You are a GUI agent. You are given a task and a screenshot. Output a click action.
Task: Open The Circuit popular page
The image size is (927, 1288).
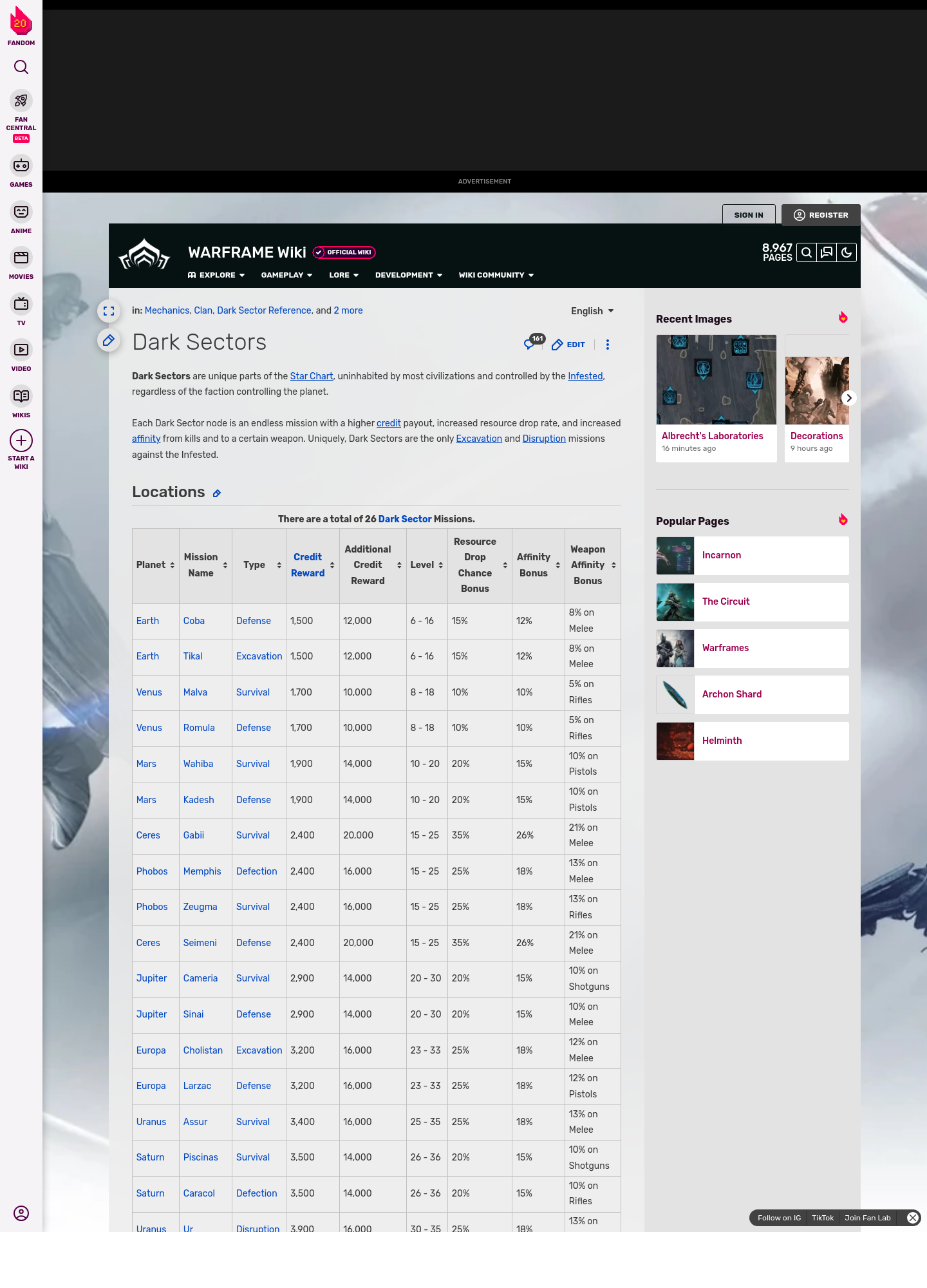click(x=753, y=602)
